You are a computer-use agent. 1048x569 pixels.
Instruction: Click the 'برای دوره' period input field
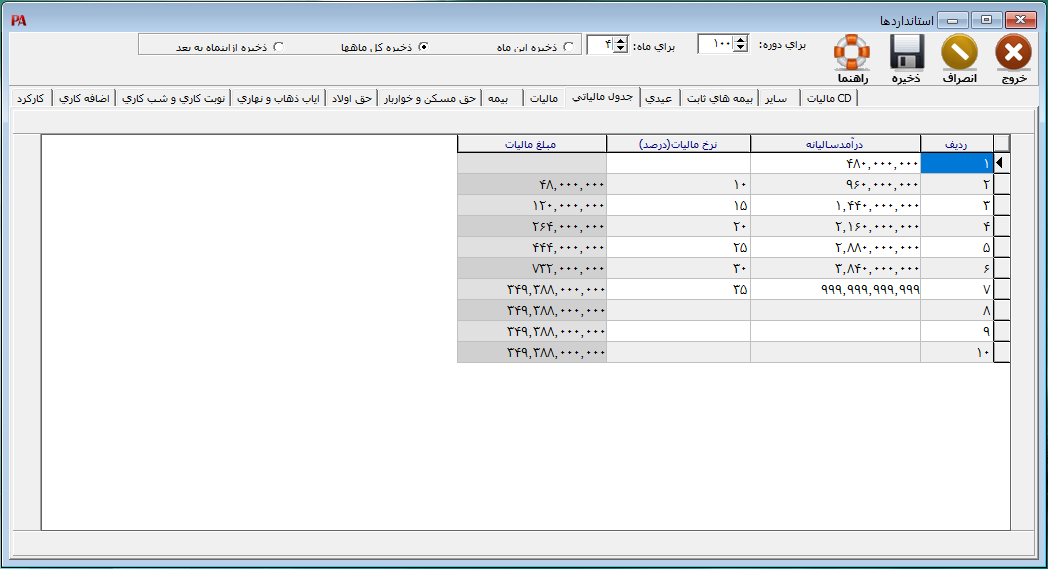tap(714, 44)
